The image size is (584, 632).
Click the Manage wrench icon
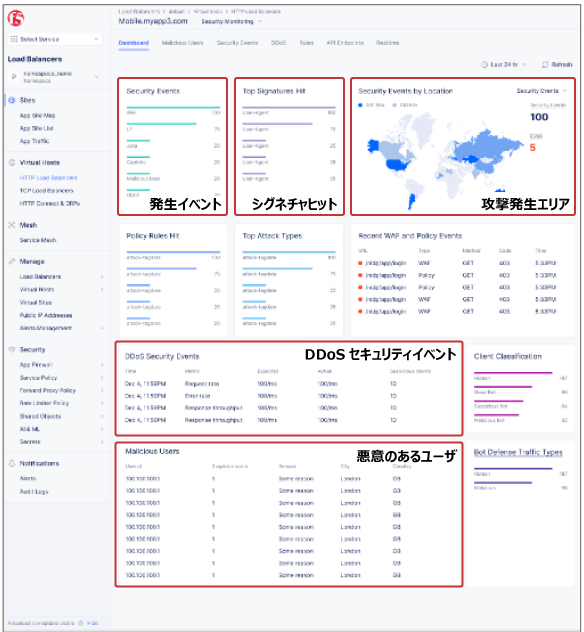12,261
